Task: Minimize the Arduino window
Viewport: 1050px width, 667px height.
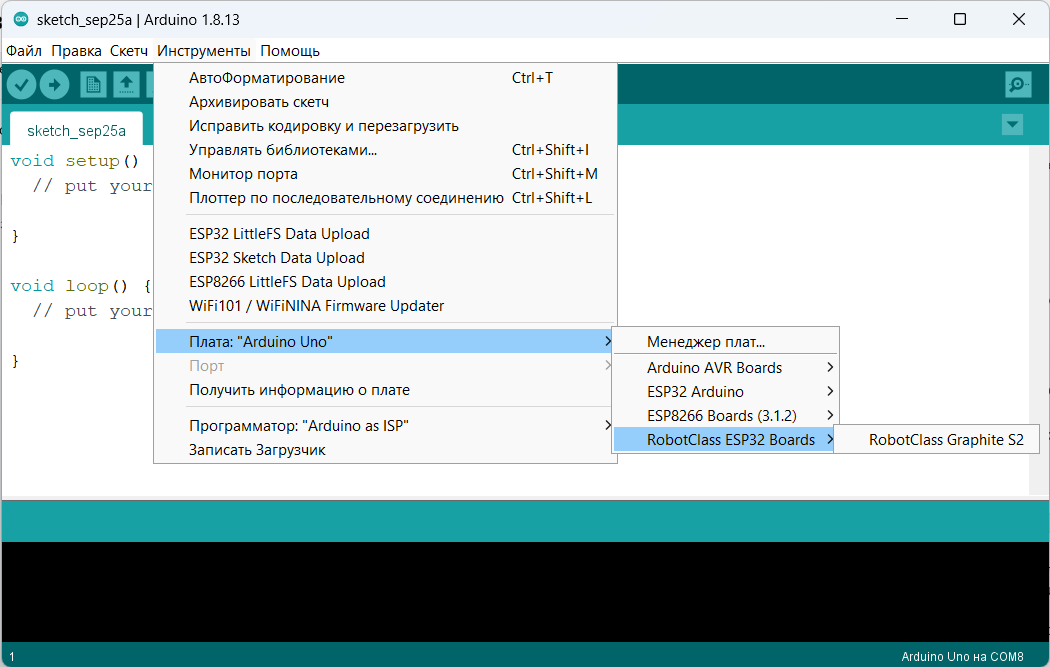Action: point(901,19)
